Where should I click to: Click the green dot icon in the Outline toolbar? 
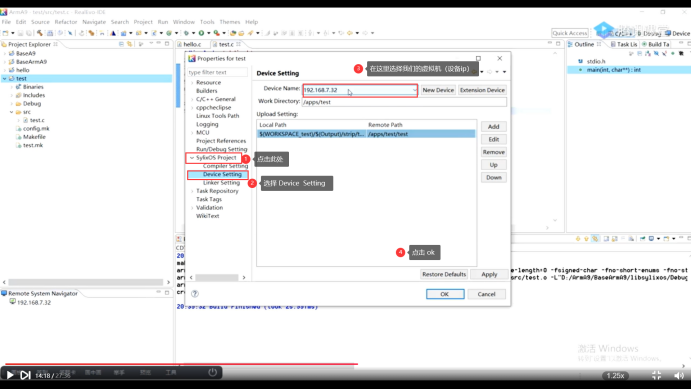673,53
